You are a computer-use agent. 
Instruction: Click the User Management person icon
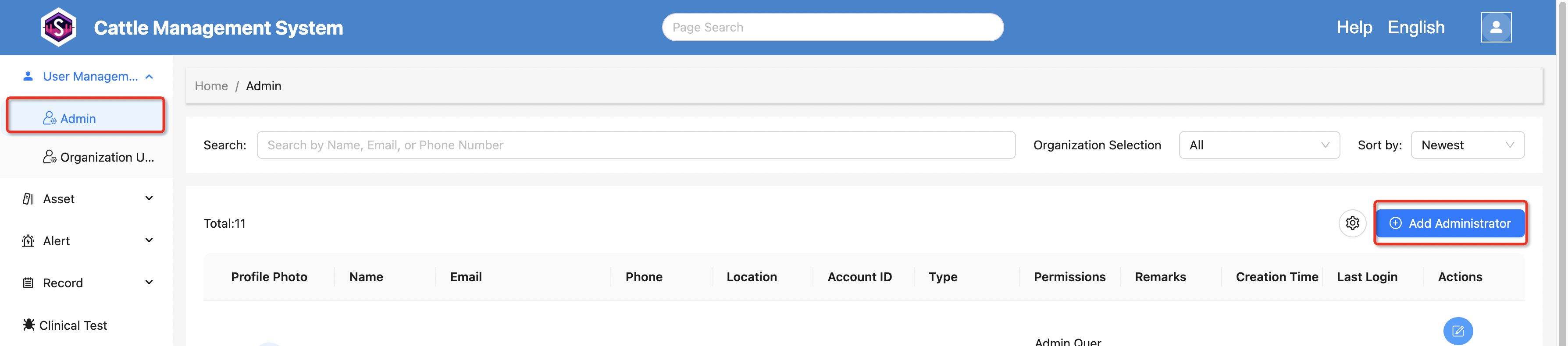(28, 76)
